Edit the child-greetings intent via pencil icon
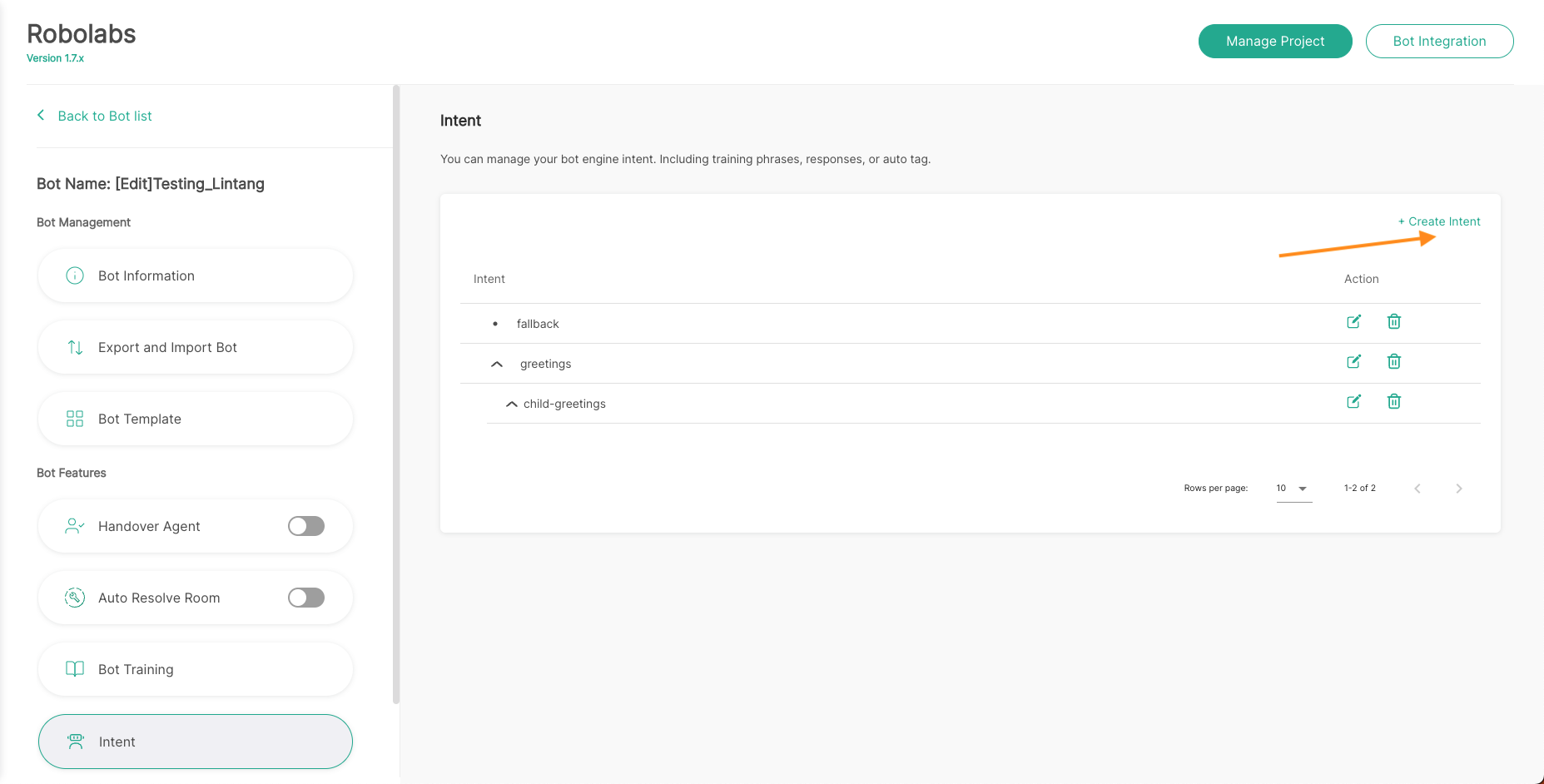Image resolution: width=1544 pixels, height=784 pixels. click(x=1353, y=402)
